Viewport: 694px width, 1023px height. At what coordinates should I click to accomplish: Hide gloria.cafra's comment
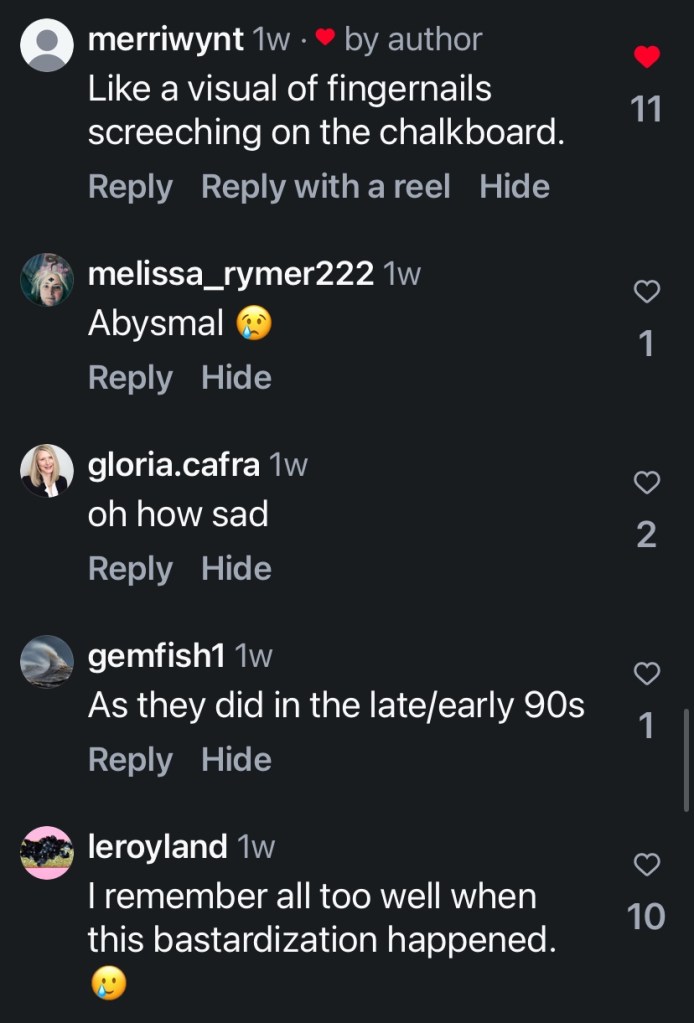pyautogui.click(x=236, y=569)
